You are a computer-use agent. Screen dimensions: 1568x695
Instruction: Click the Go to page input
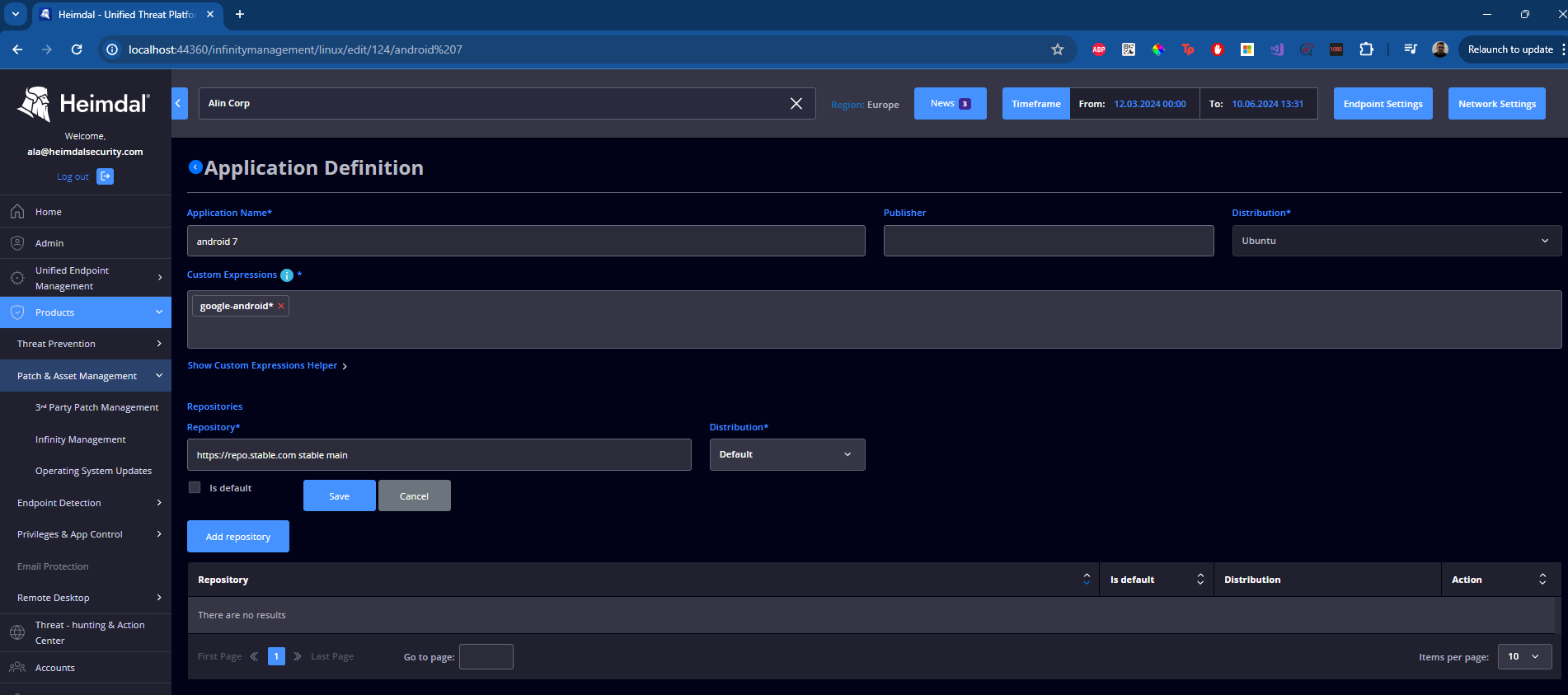coord(486,656)
